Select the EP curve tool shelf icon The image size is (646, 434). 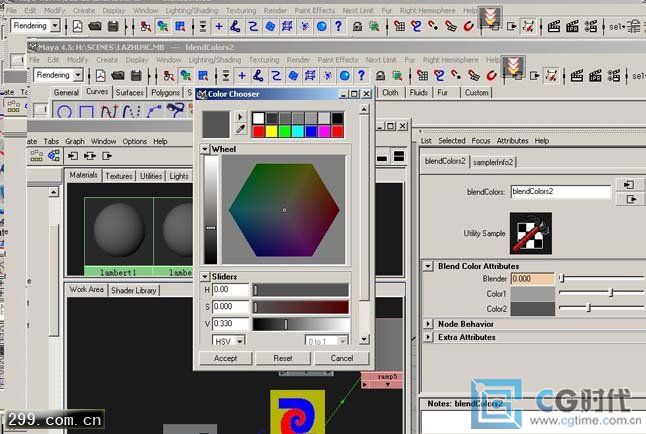[x=154, y=111]
